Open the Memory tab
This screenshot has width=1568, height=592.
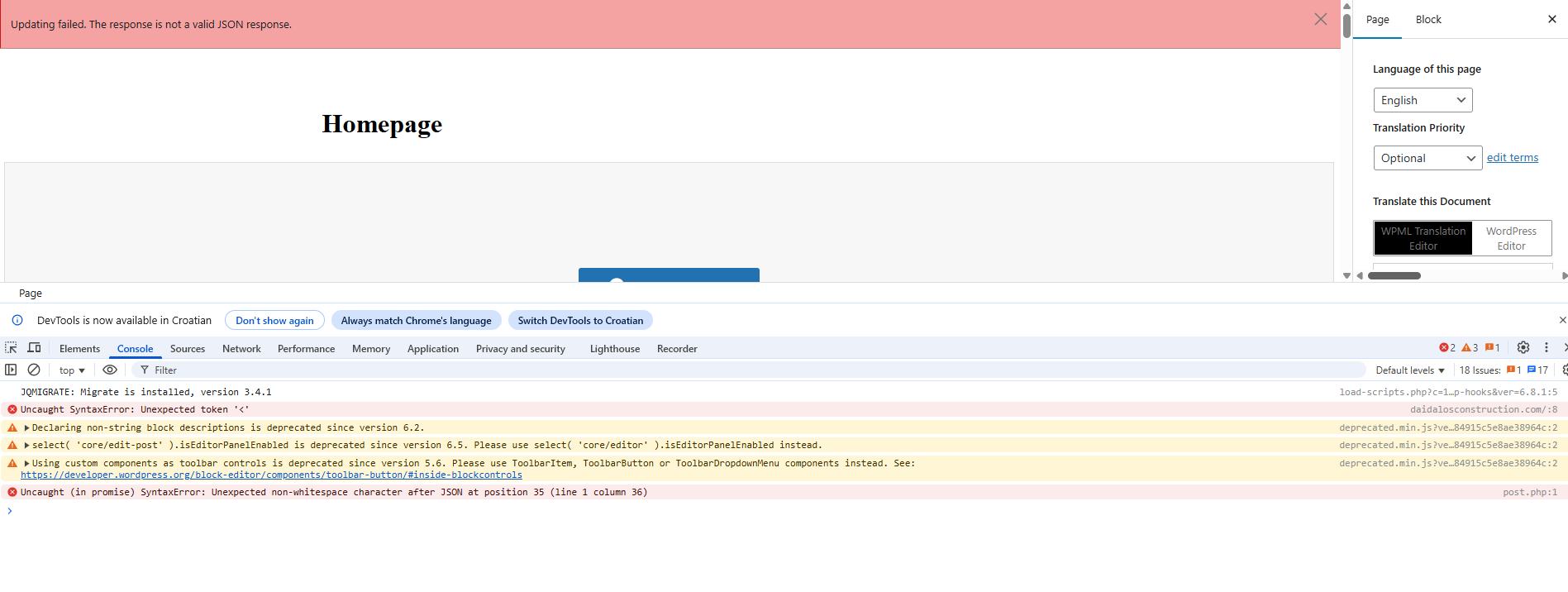pyautogui.click(x=371, y=349)
